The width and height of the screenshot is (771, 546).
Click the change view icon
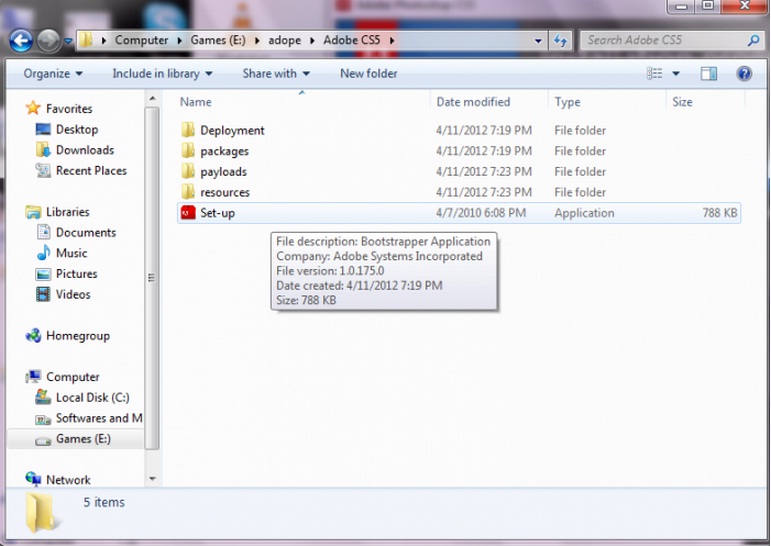pos(655,74)
